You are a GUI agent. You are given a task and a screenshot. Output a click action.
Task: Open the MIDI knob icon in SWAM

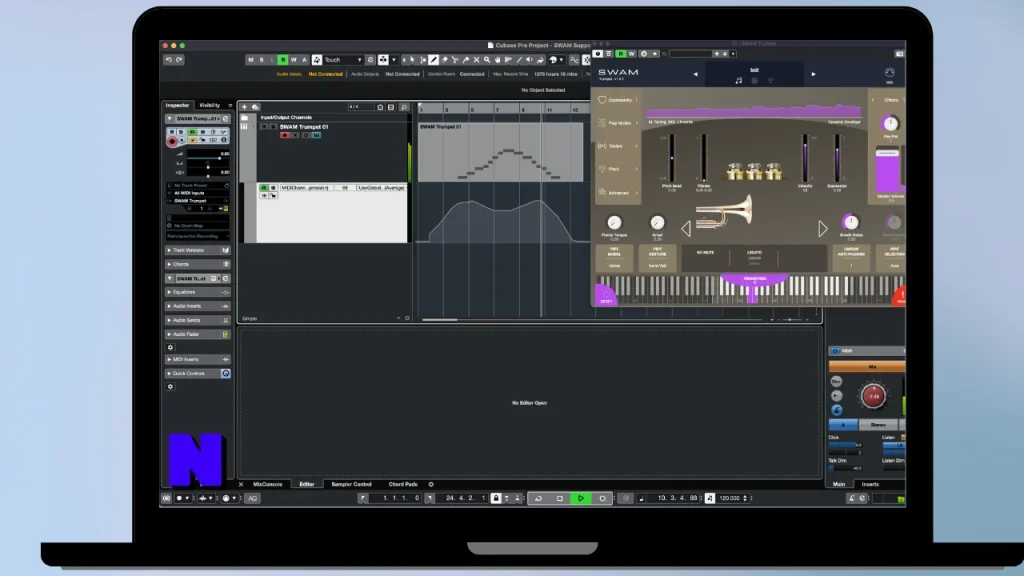[x=889, y=74]
